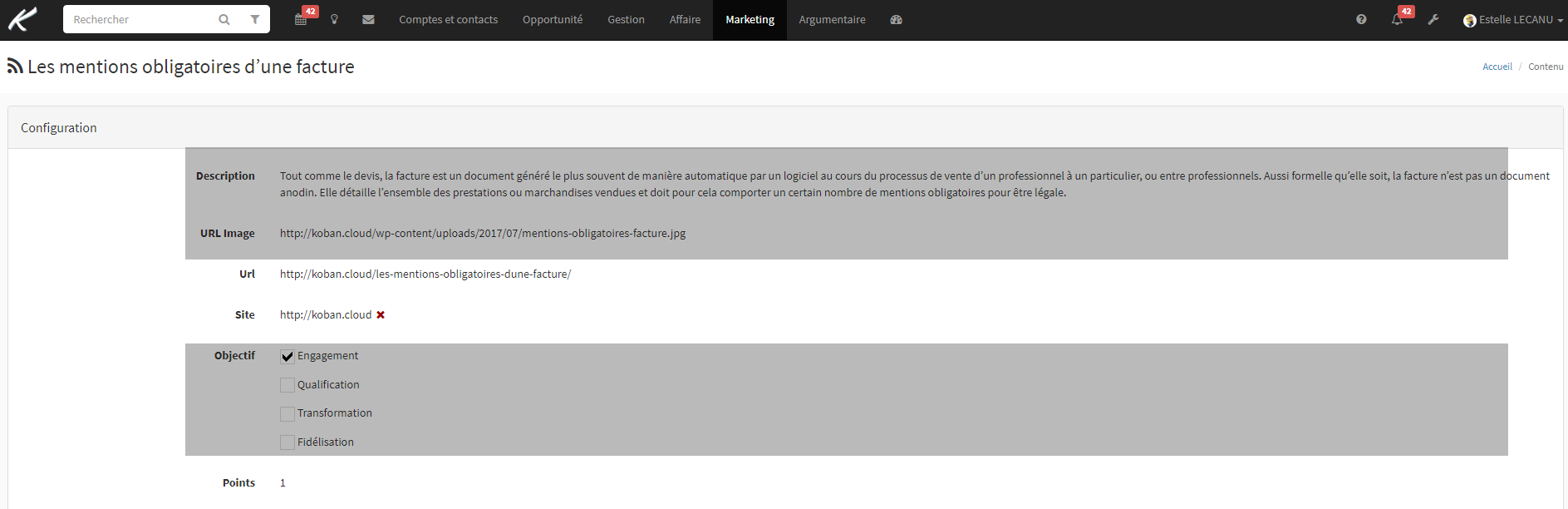Click the search magnifier icon

(x=224, y=19)
